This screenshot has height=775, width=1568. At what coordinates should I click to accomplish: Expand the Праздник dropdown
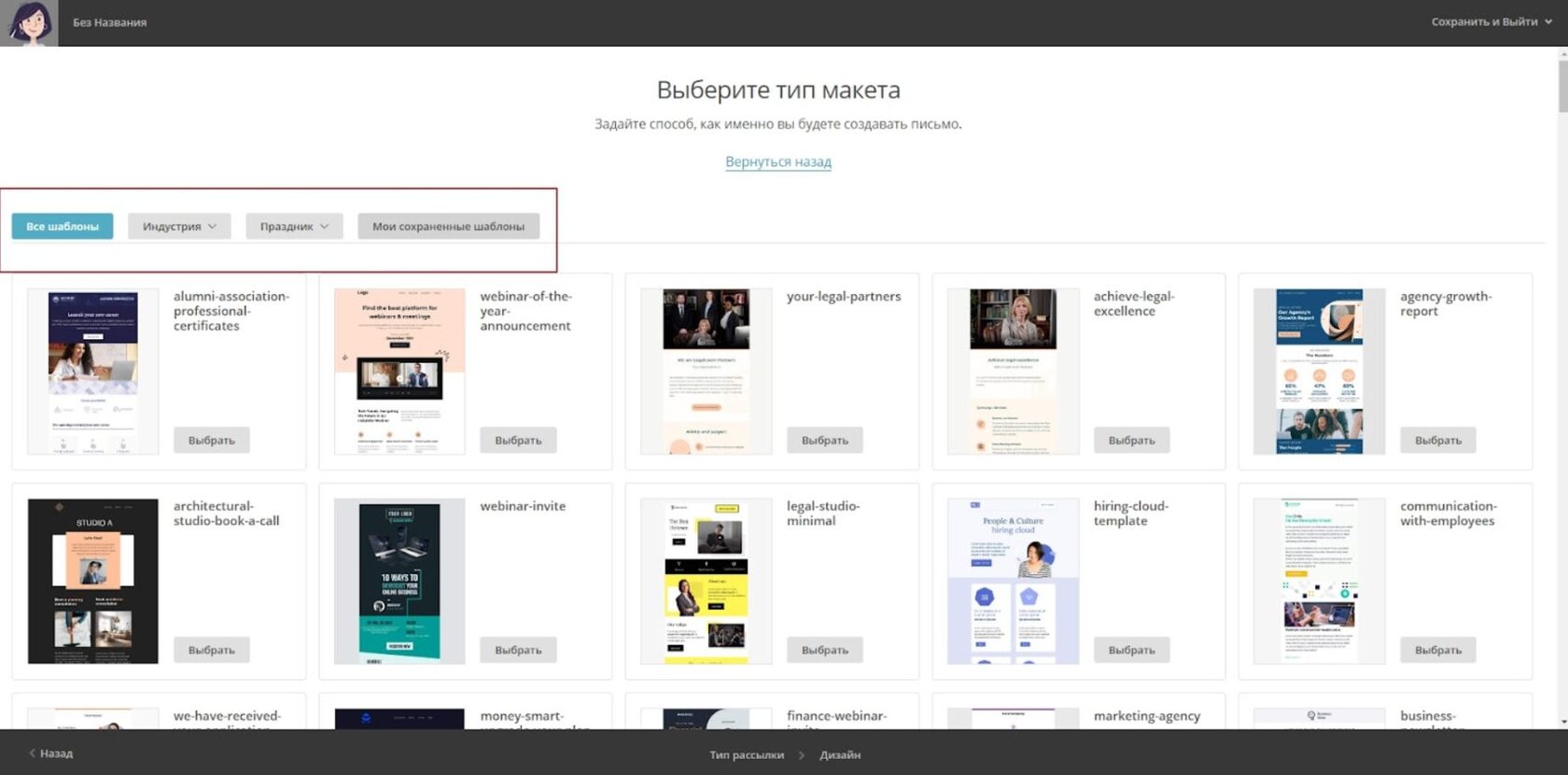tap(294, 226)
